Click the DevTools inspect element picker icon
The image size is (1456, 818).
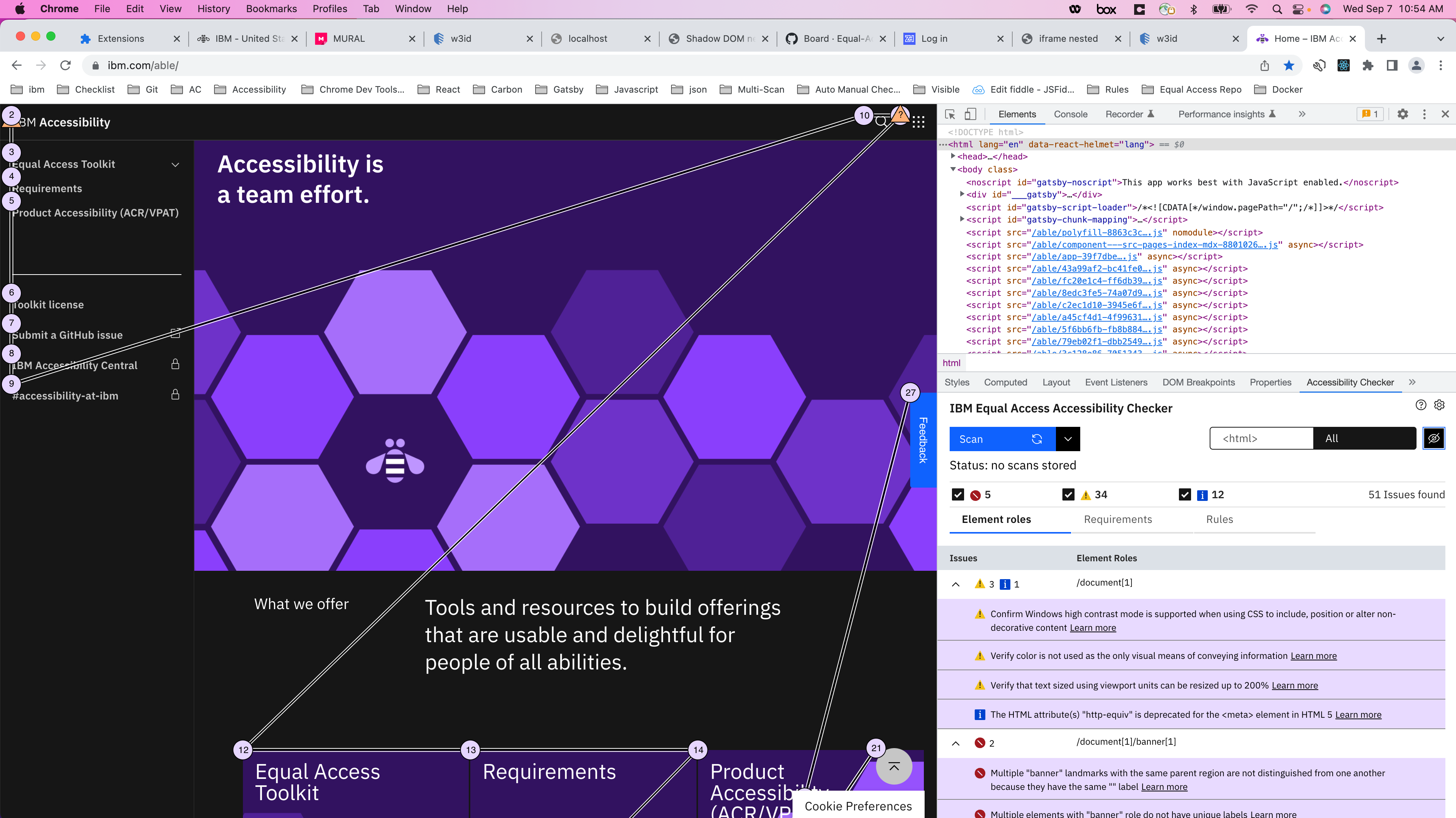950,114
